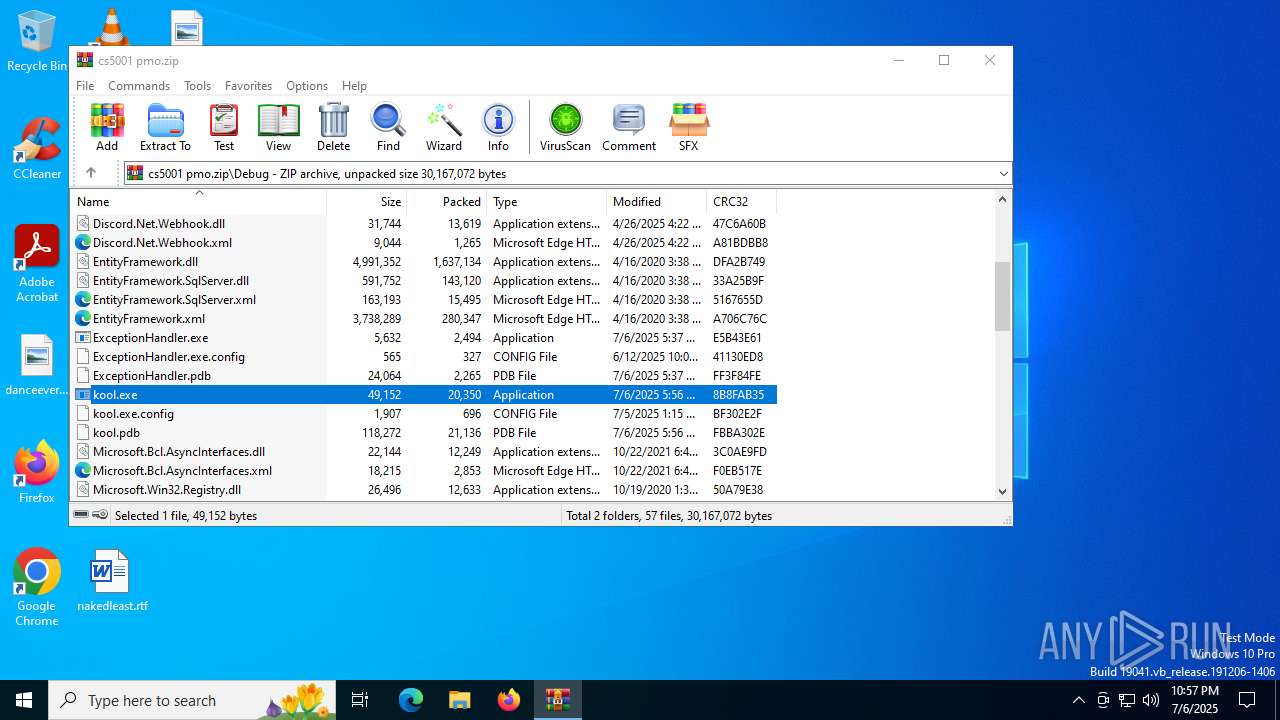Image resolution: width=1280 pixels, height=720 pixels.
Task: Open the View toolbar icon
Action: pos(278,127)
